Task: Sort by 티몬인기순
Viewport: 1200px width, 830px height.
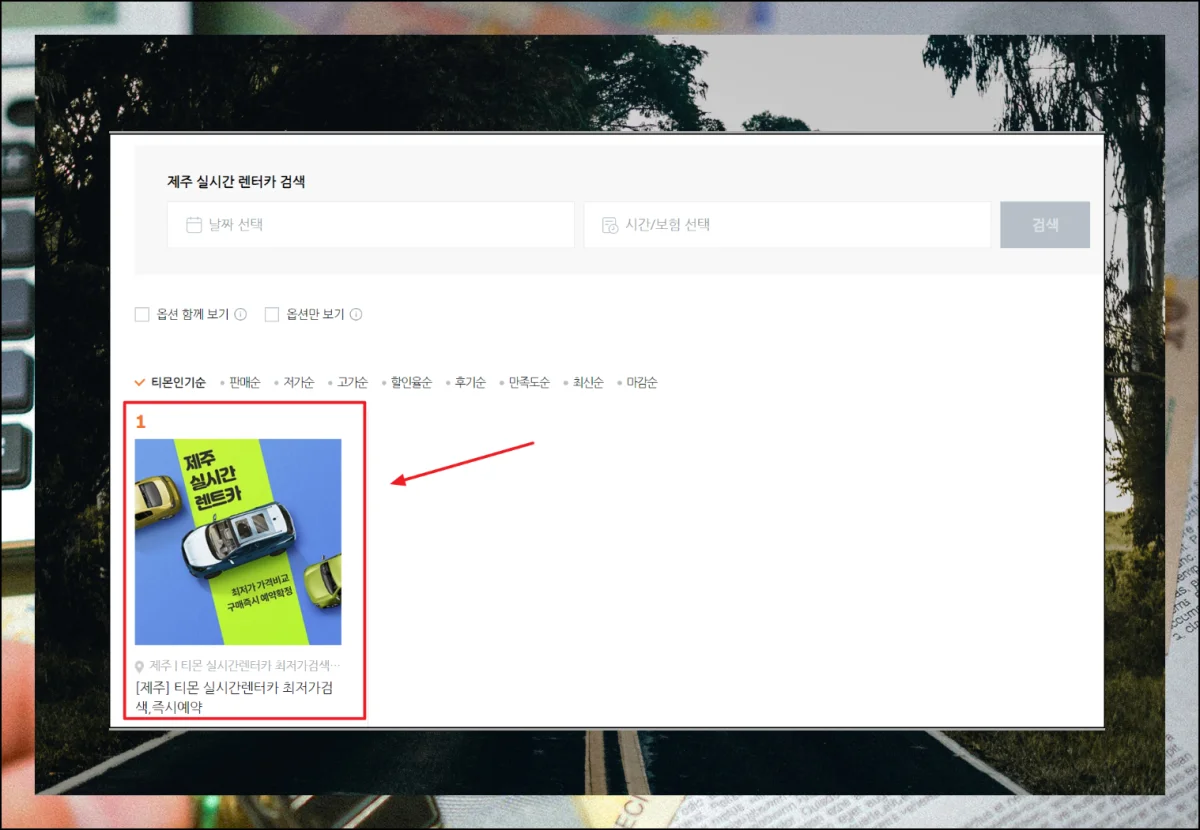Action: (178, 383)
